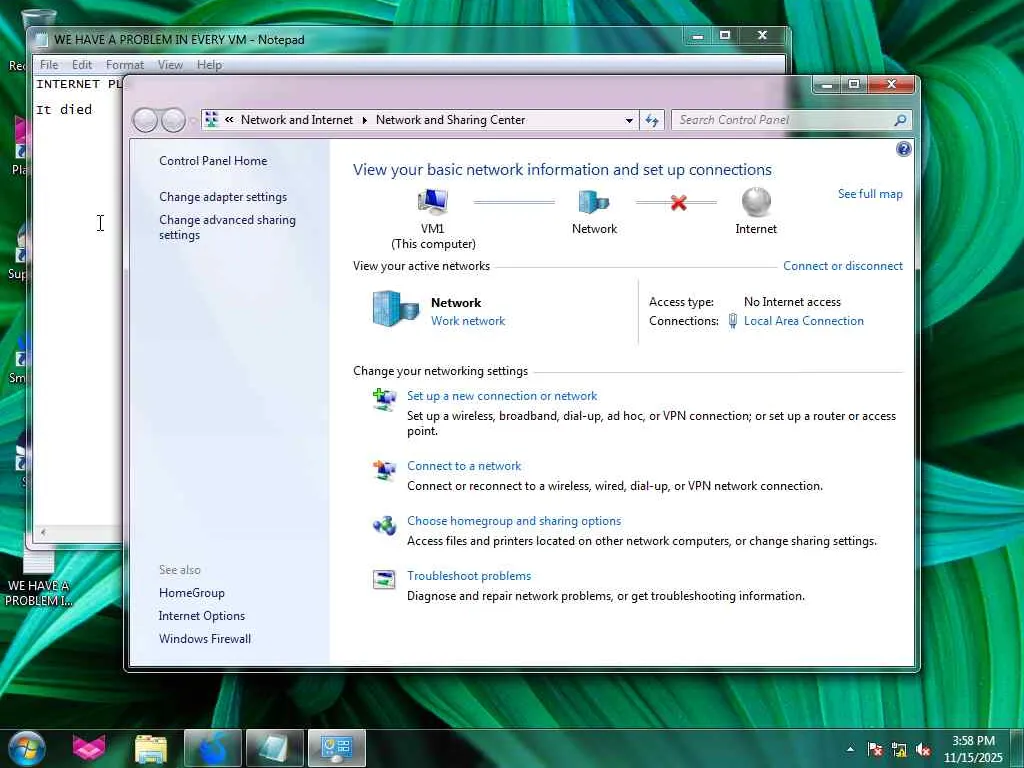1024x768 pixels.
Task: Open File Explorer from the taskbar
Action: click(x=151, y=749)
